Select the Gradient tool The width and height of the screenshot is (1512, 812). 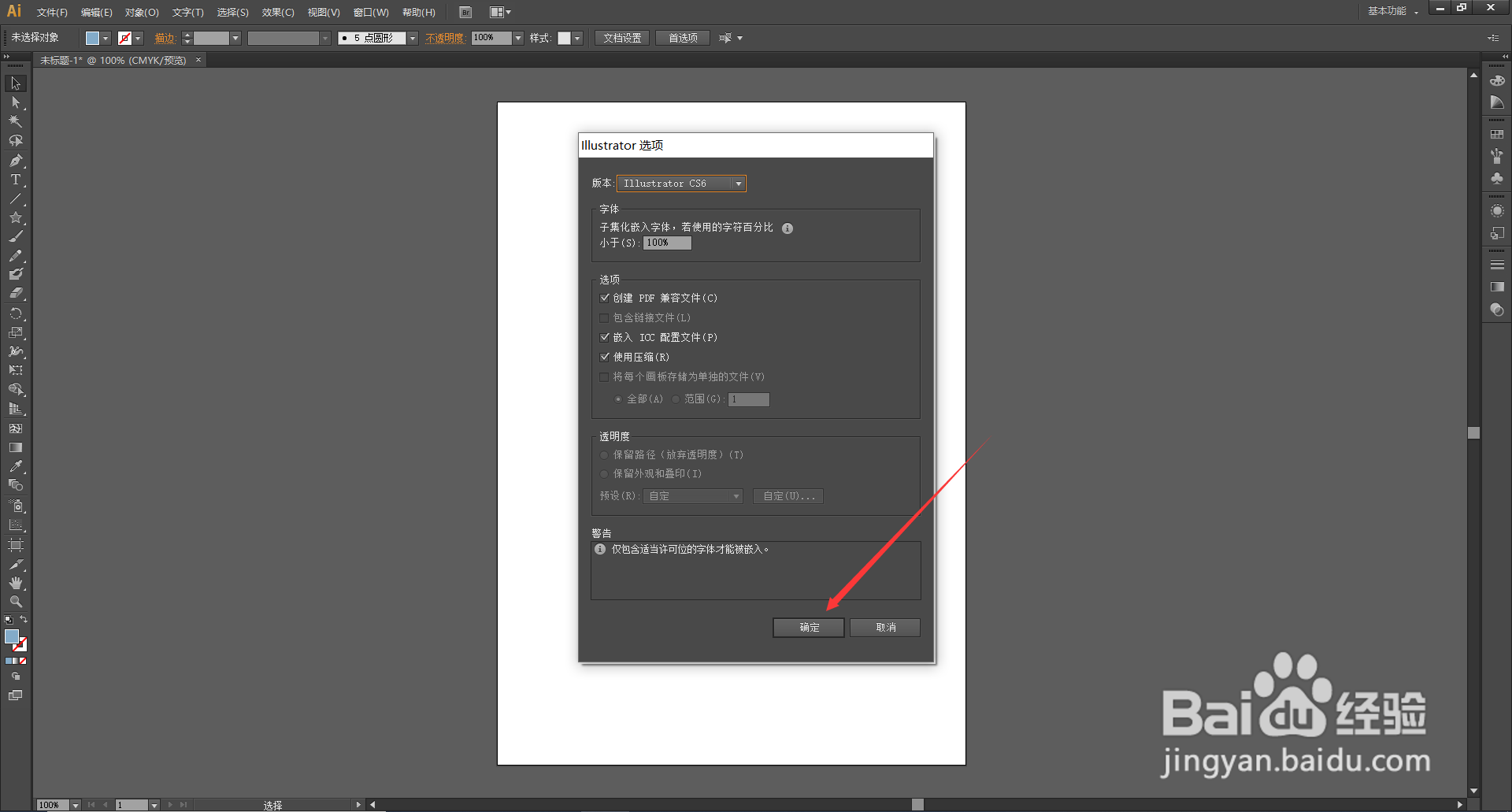[16, 447]
